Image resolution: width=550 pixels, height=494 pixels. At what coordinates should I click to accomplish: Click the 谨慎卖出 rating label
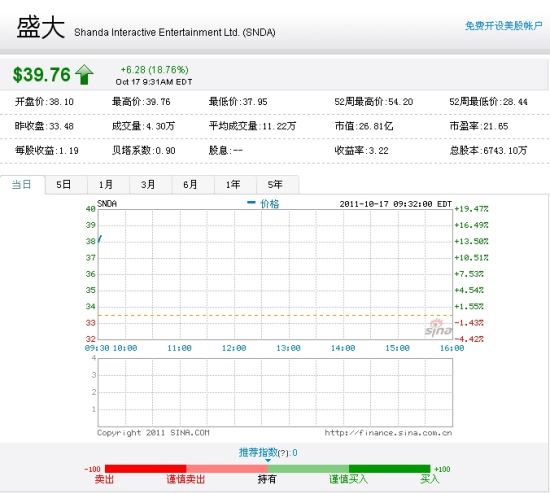click(186, 479)
